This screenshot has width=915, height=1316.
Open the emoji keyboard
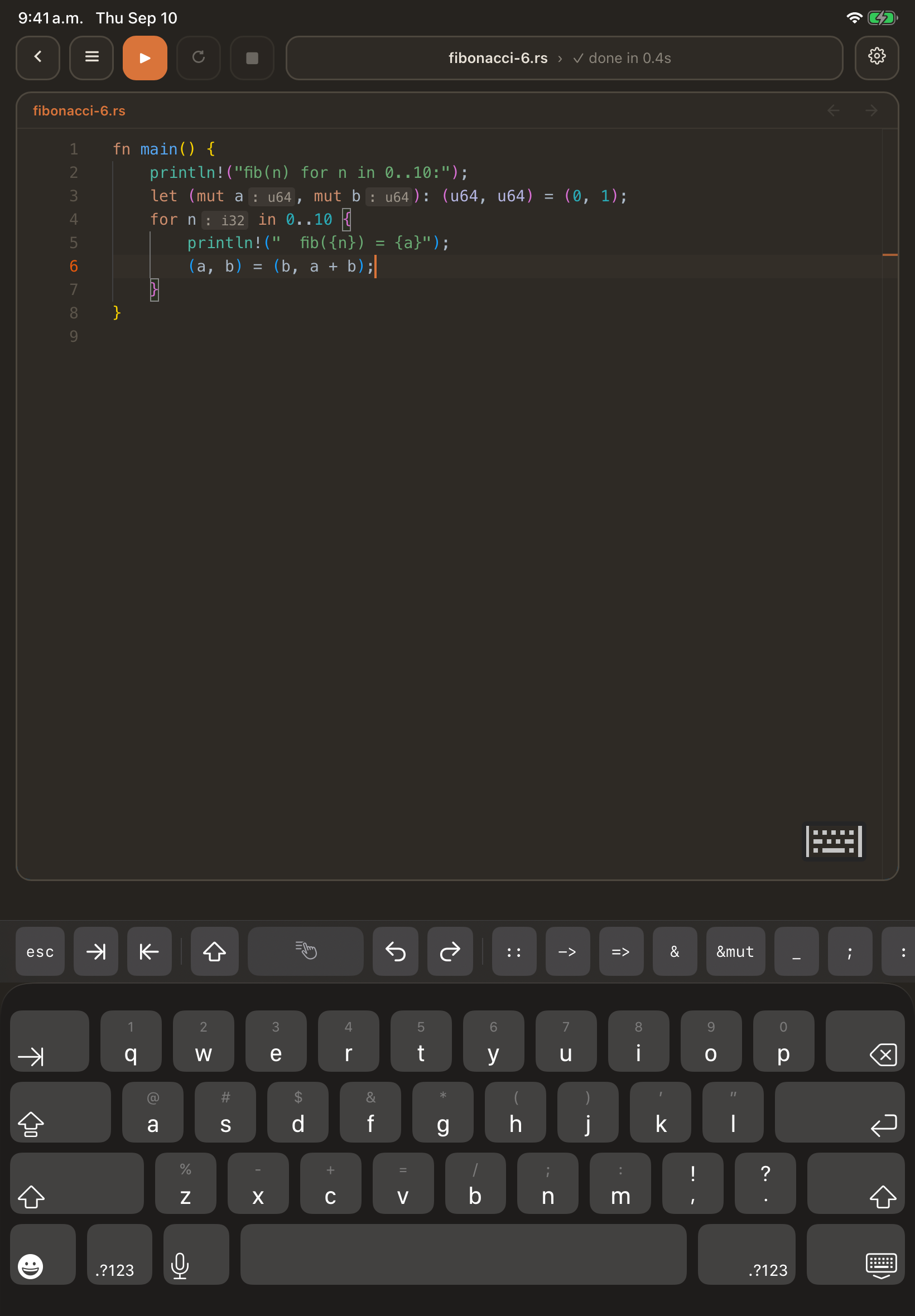[x=43, y=1254]
